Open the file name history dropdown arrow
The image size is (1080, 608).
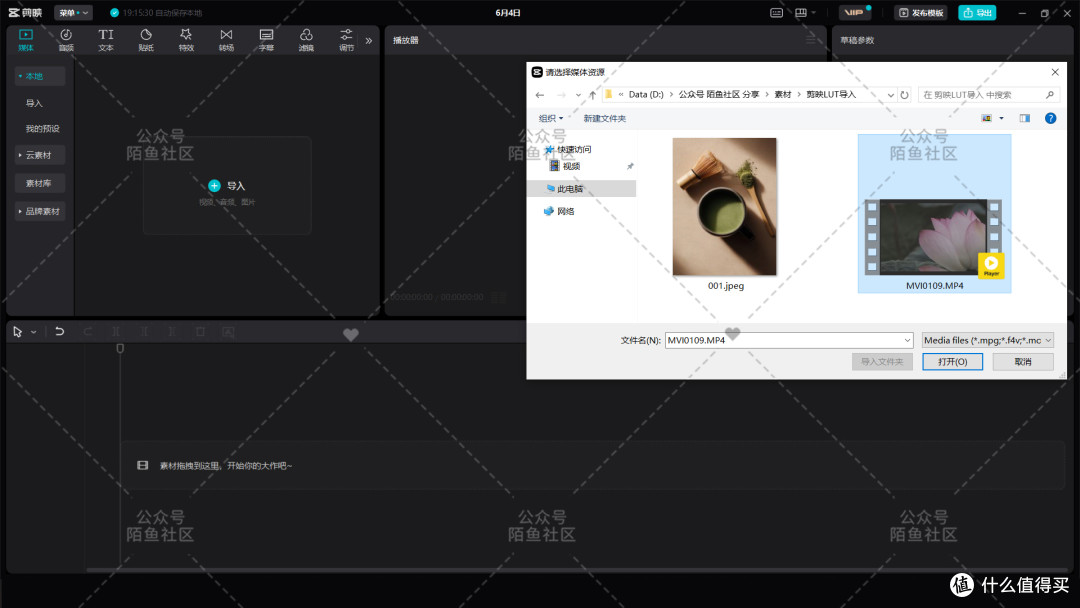coord(907,340)
